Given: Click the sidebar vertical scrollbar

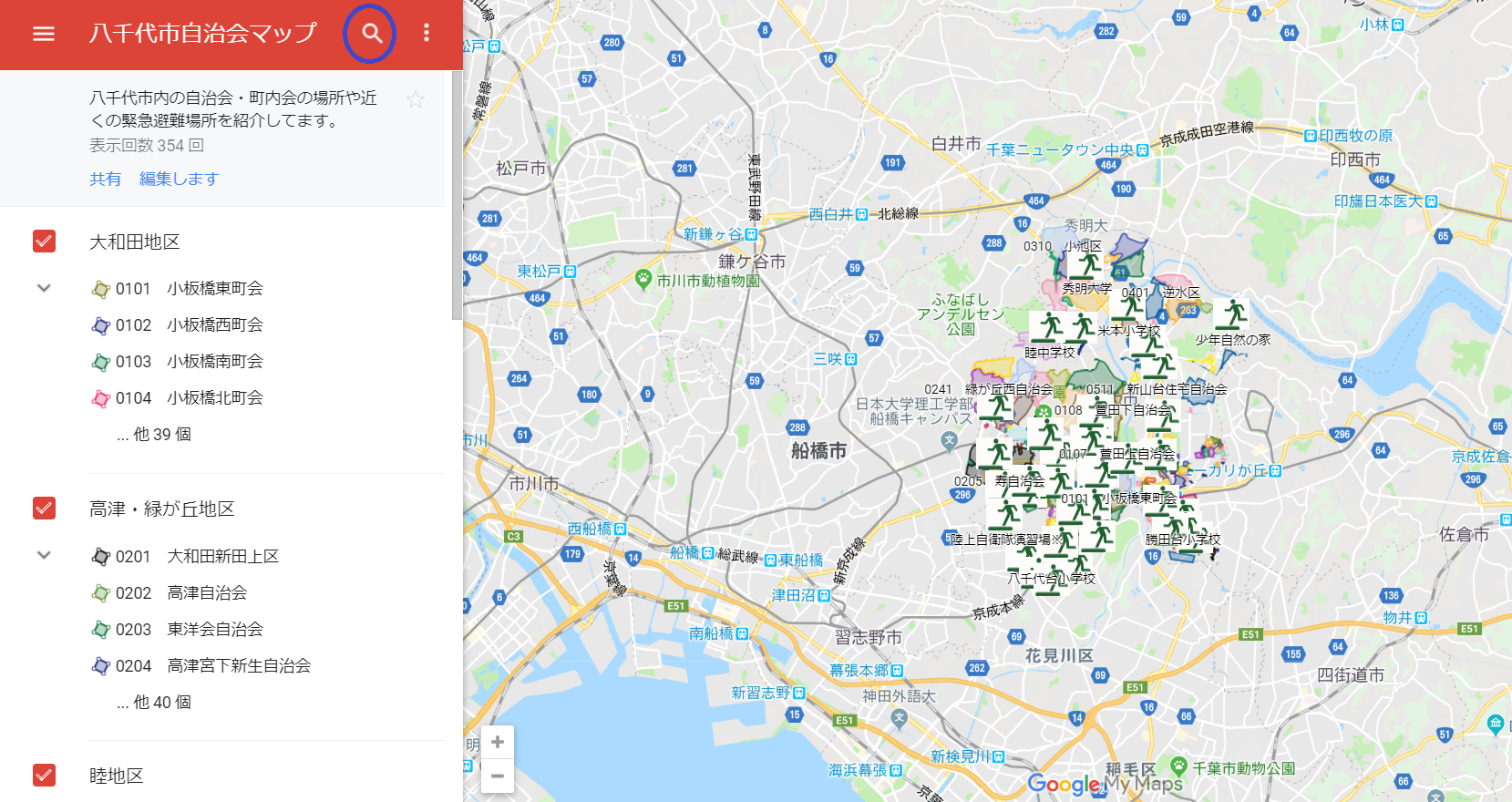Looking at the screenshot, I should (x=457, y=196).
